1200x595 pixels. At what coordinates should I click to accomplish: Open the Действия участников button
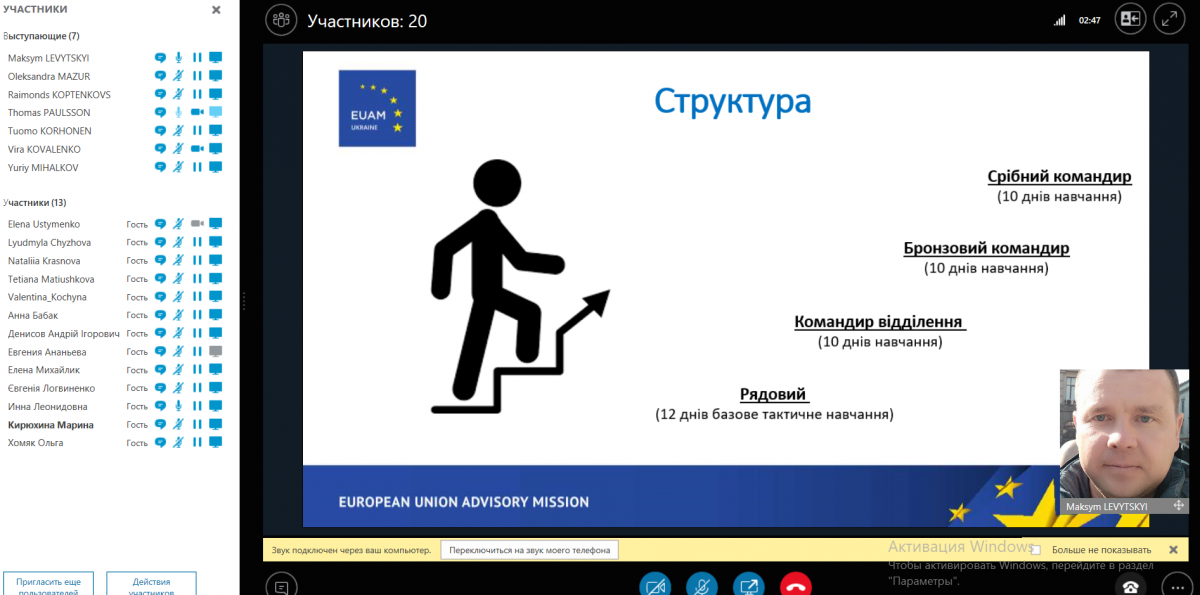[151, 585]
